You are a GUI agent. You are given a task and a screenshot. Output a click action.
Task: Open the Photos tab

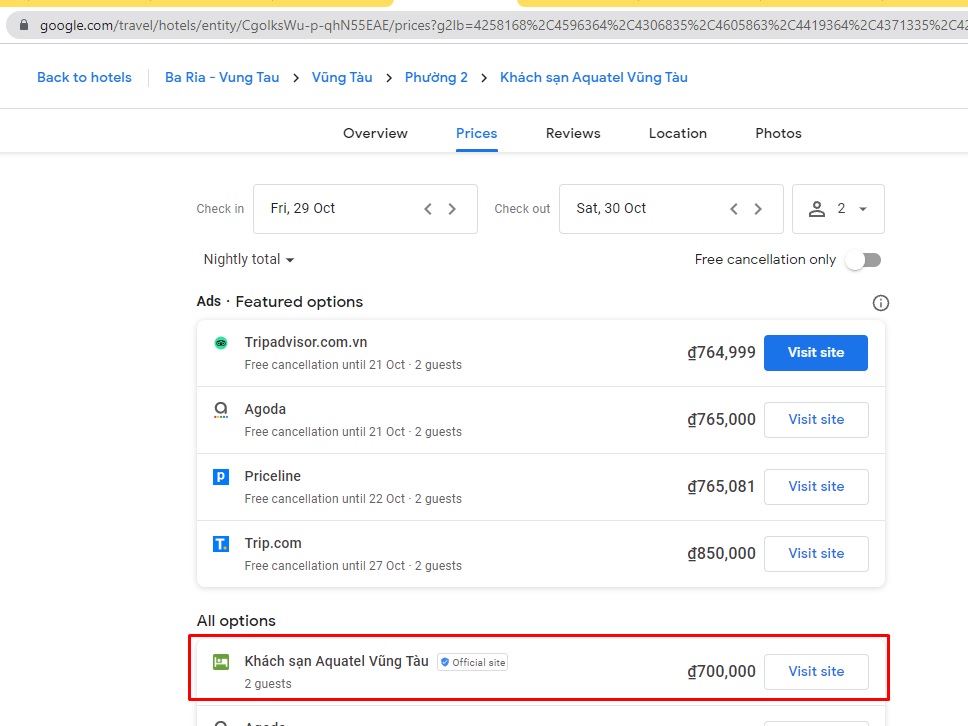tap(777, 133)
